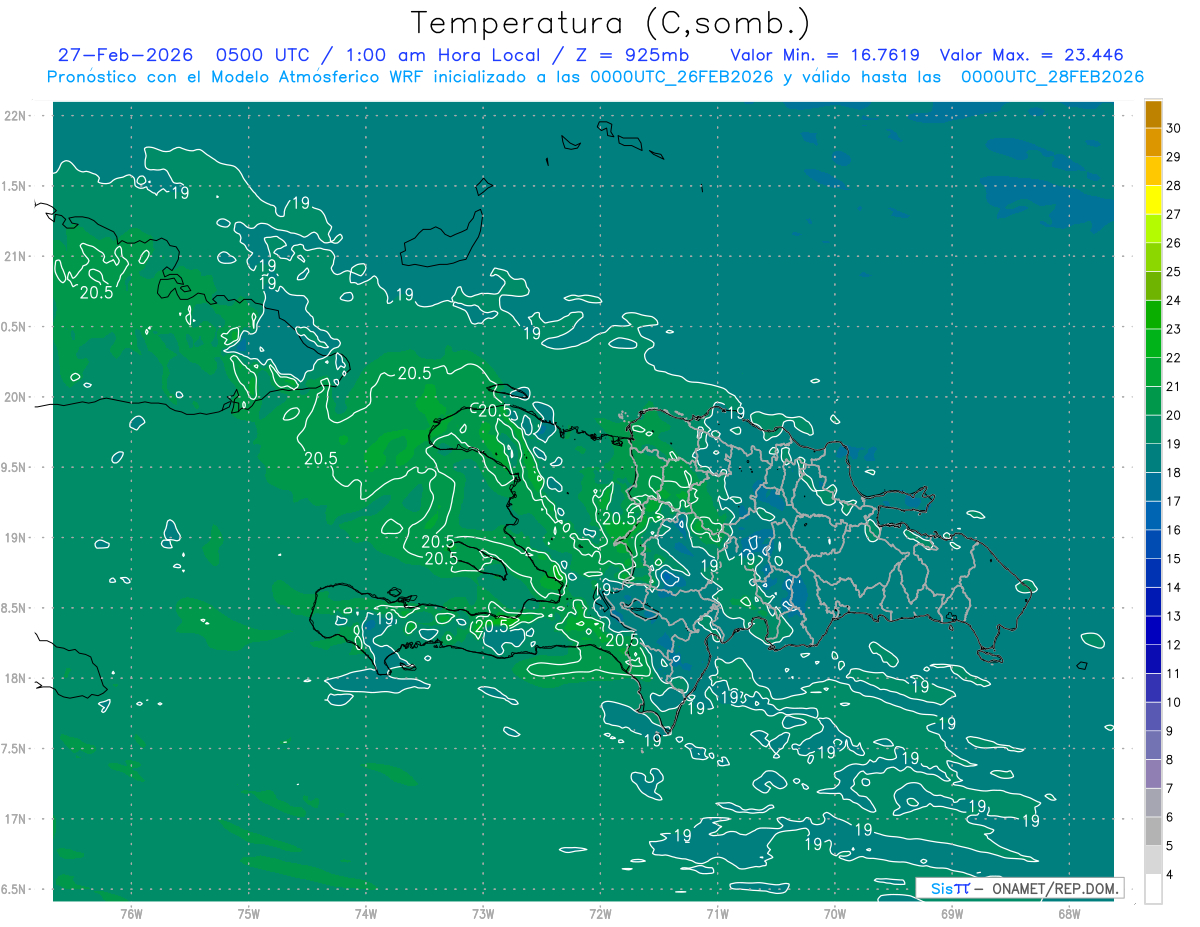Click the longitude axis label 76W
This screenshot has width=1200, height=927.
(131, 914)
